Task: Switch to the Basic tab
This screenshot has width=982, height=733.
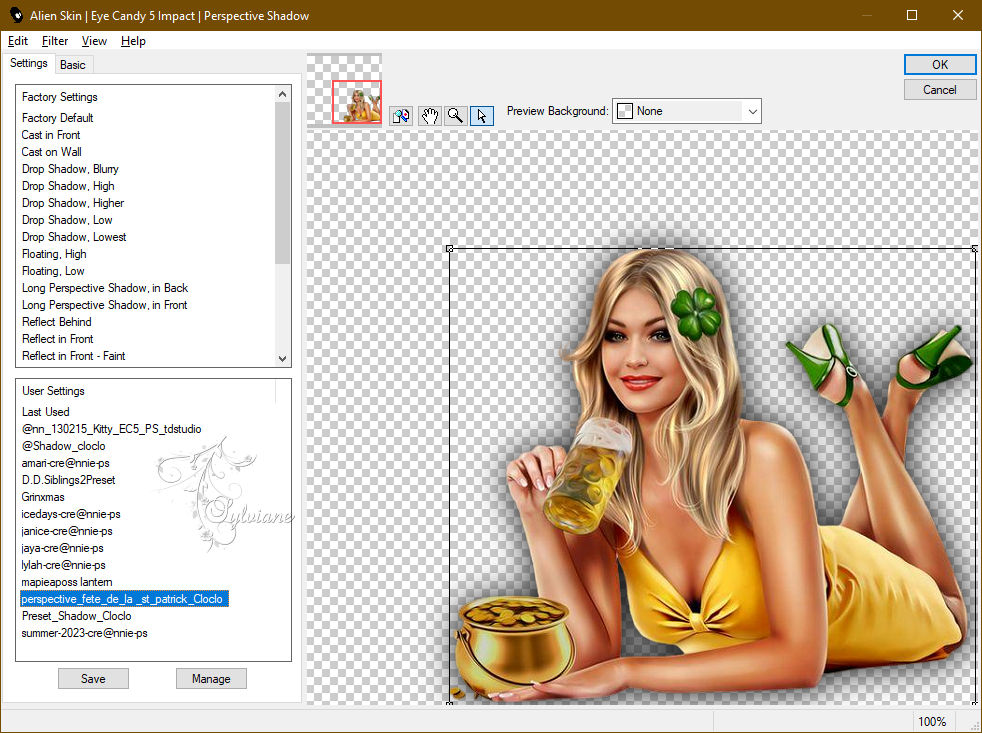Action: 73,65
